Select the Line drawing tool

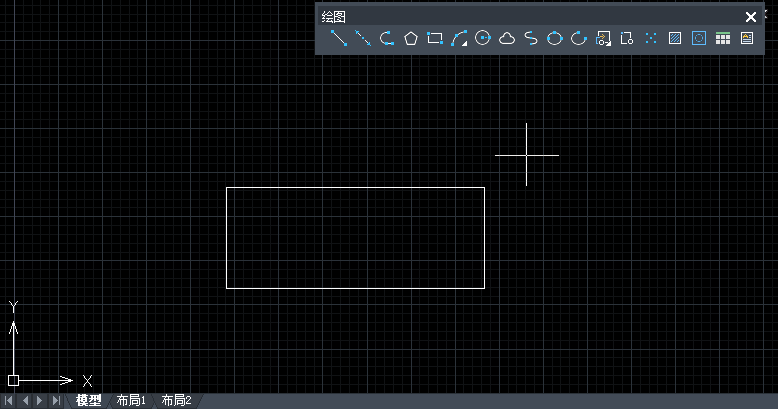[339, 39]
